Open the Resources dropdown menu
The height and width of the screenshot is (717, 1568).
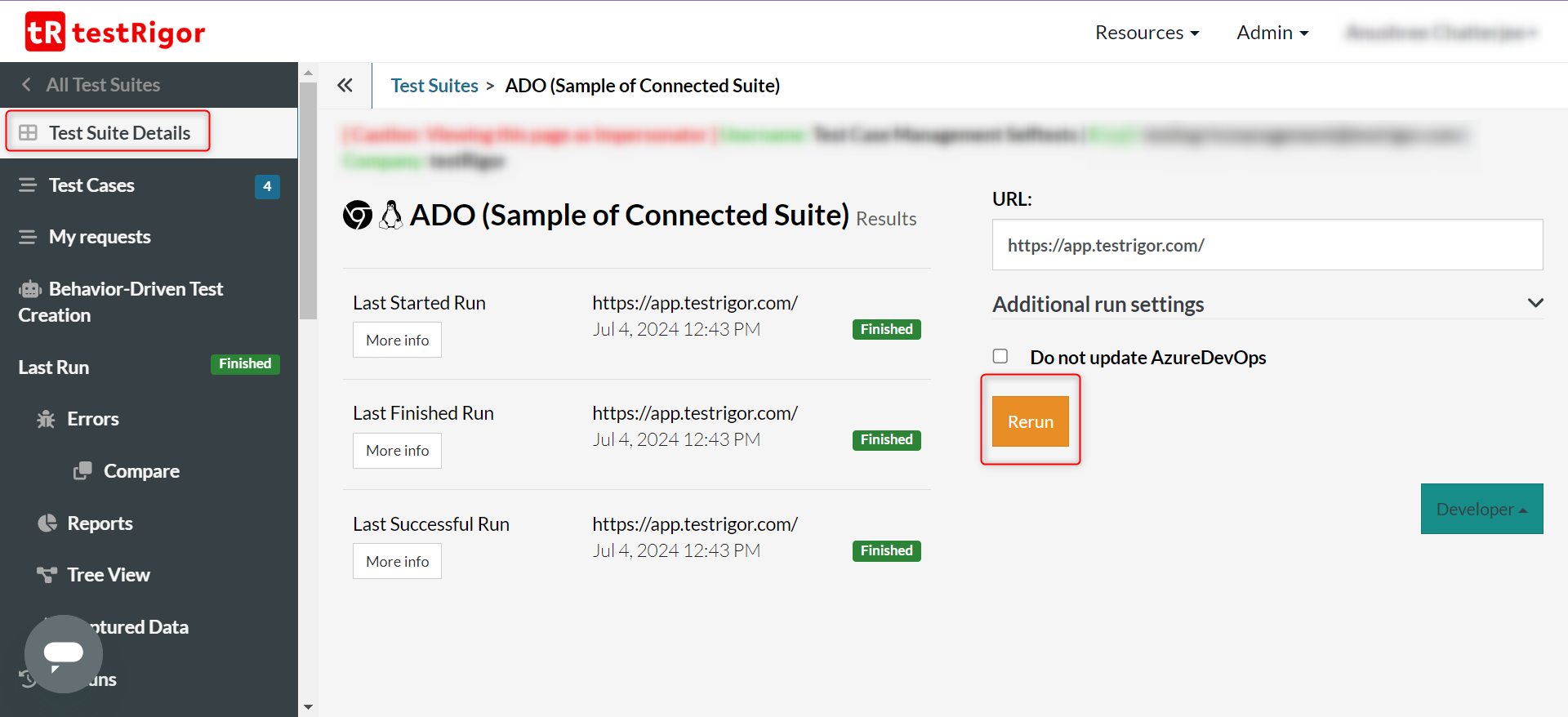tap(1147, 33)
